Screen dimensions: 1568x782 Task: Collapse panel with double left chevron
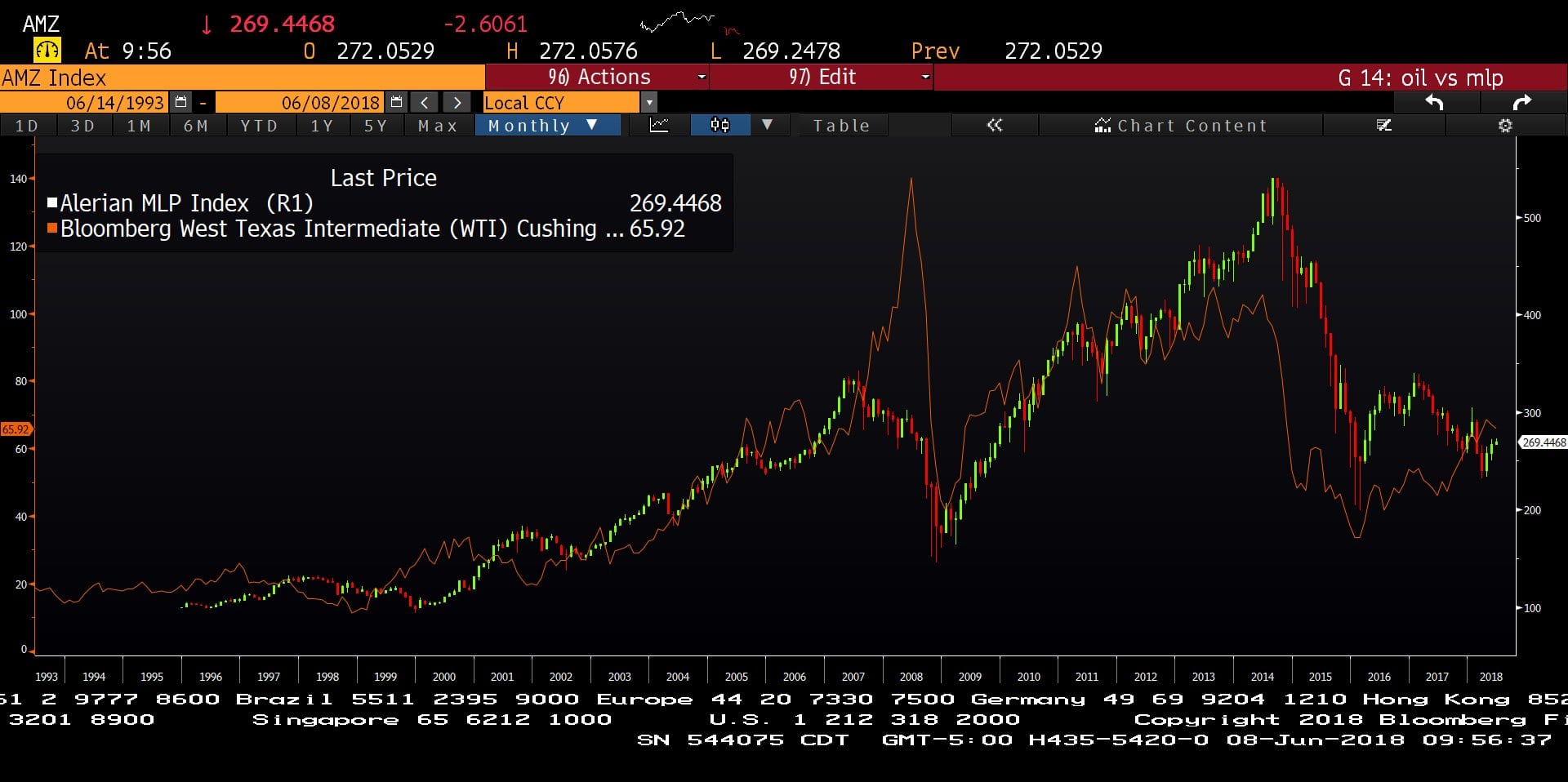click(994, 125)
